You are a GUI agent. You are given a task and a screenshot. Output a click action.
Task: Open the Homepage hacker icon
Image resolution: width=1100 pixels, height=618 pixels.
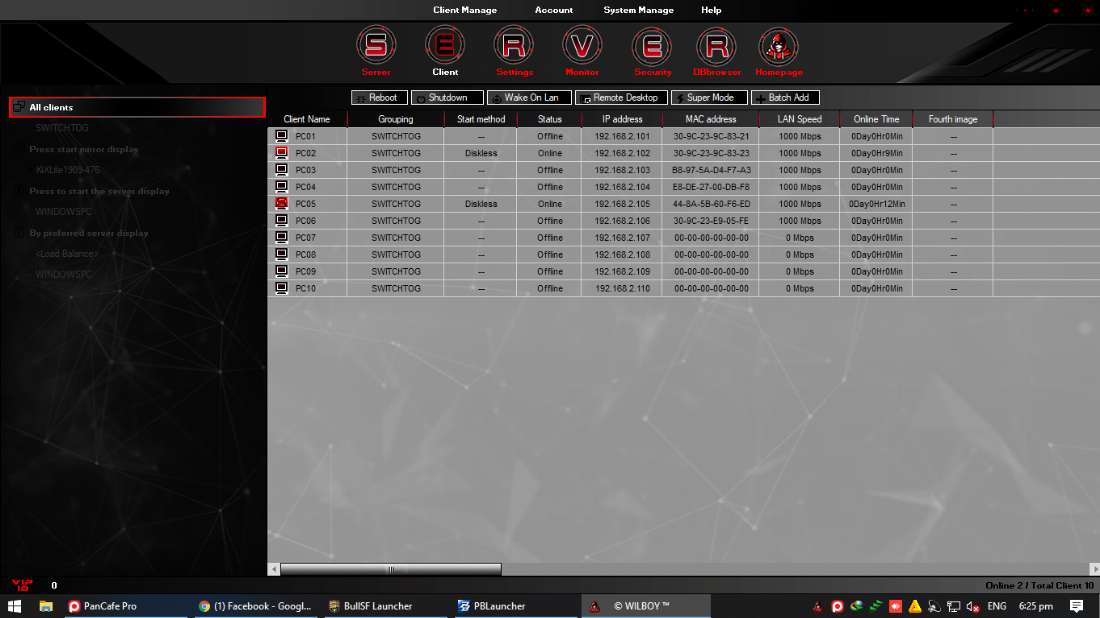pos(779,46)
